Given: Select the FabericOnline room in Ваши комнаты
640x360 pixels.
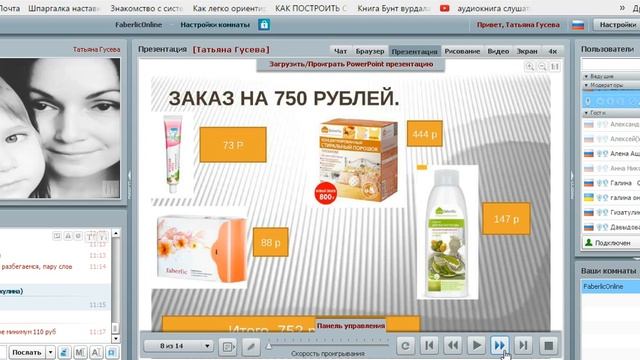Looking at the screenshot, I should pos(610,287).
